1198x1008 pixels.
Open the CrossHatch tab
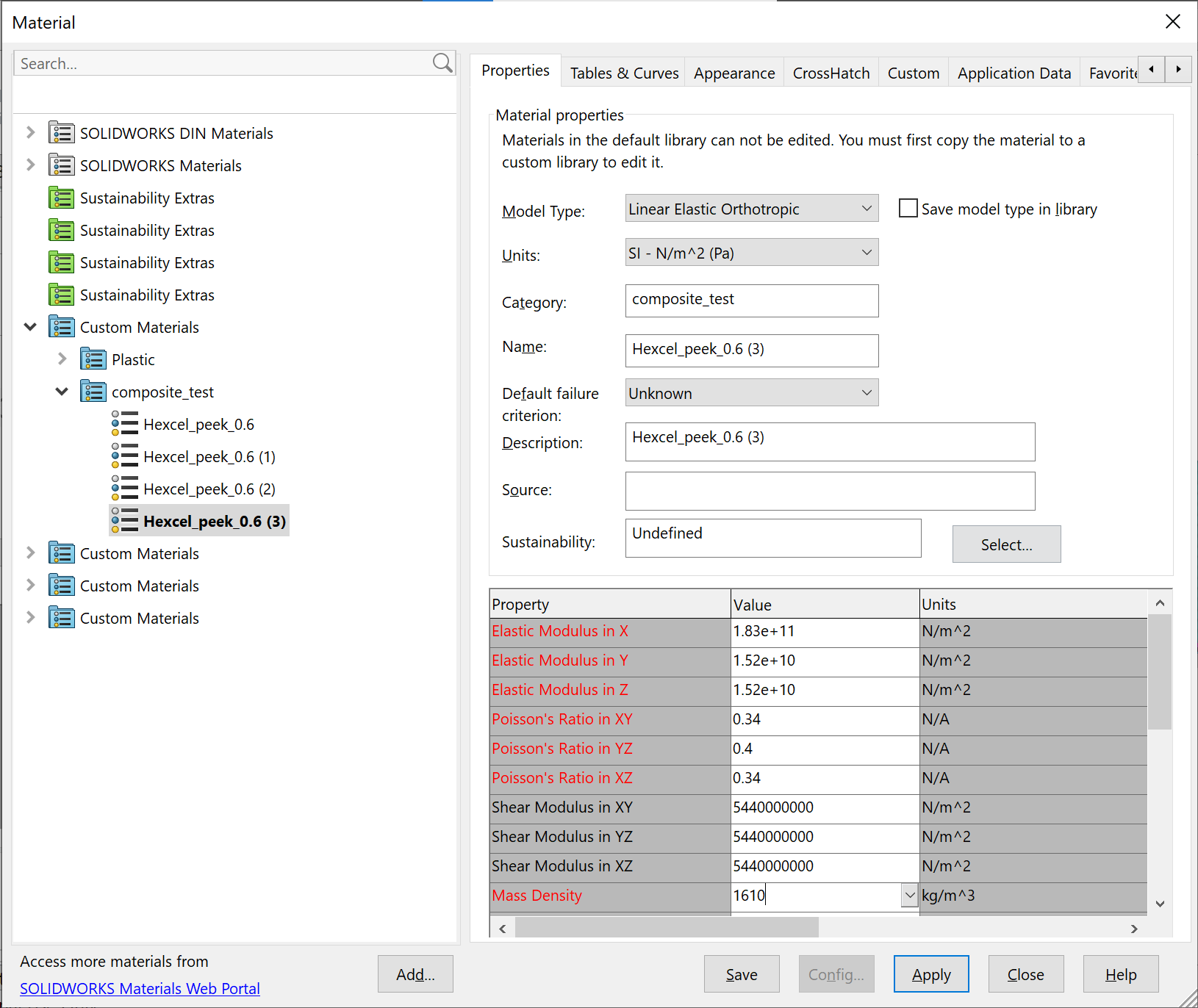click(x=831, y=73)
